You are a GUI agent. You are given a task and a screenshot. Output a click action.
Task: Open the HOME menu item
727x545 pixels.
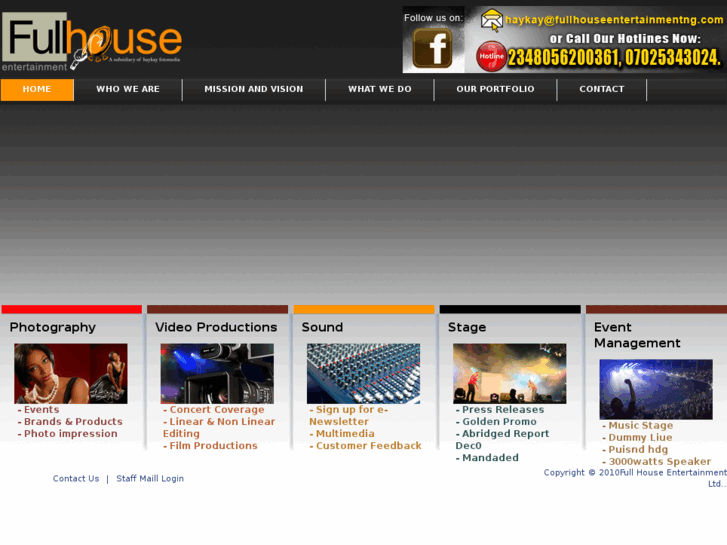pyautogui.click(x=37, y=89)
